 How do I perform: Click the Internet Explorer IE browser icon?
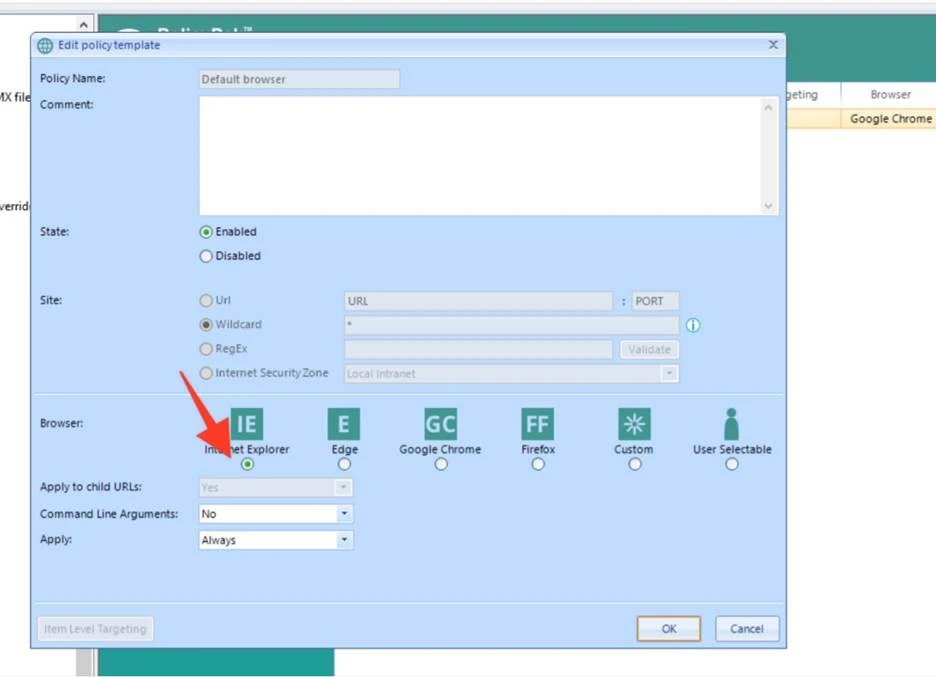click(x=247, y=424)
